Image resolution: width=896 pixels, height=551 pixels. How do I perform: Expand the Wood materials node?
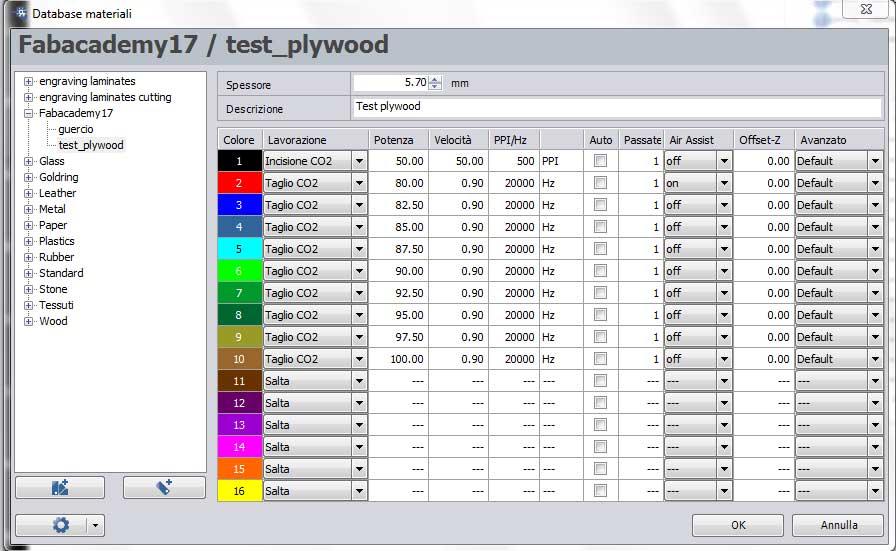click(x=28, y=321)
